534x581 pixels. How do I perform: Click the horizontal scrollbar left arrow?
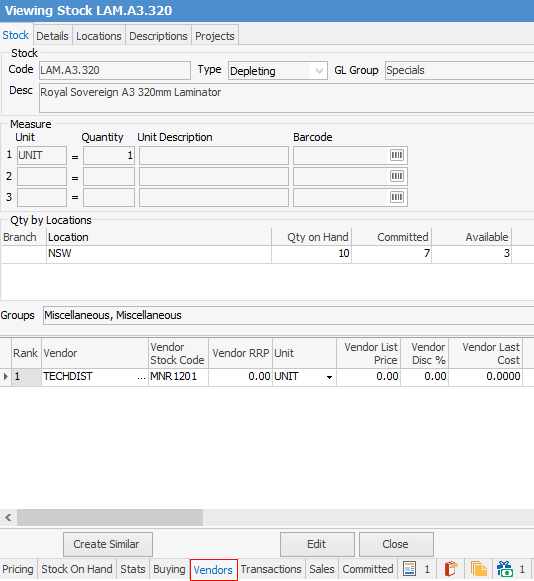point(8,517)
